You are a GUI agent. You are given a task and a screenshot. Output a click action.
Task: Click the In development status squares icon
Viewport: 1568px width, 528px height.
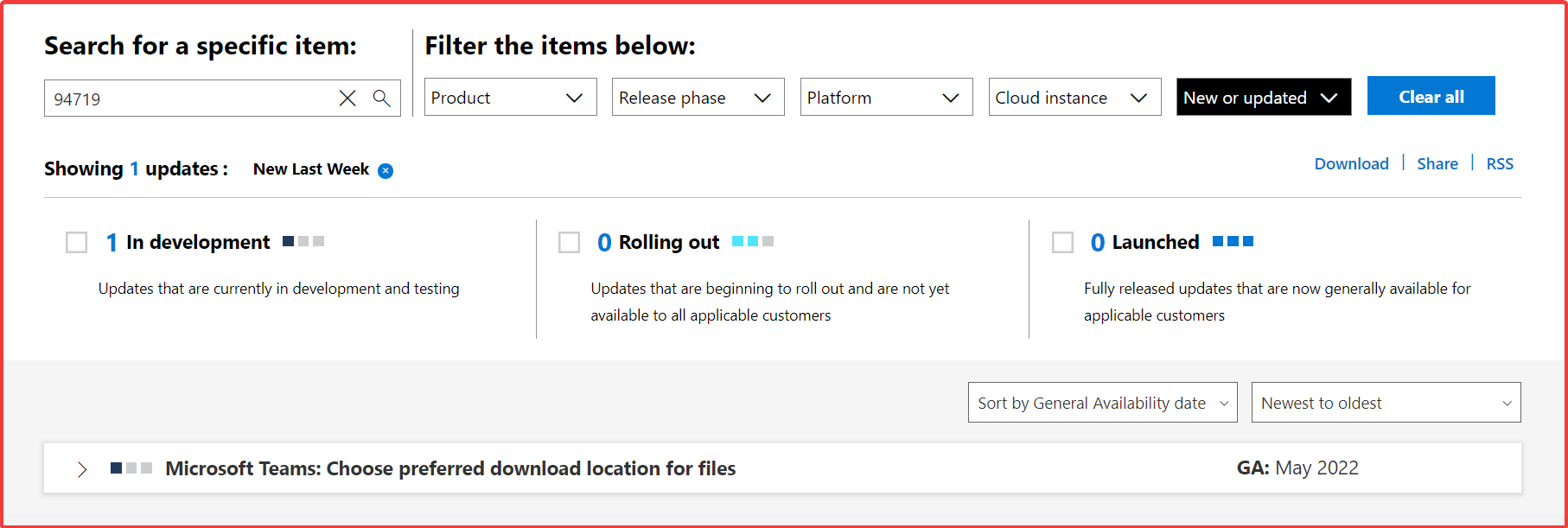point(303,241)
